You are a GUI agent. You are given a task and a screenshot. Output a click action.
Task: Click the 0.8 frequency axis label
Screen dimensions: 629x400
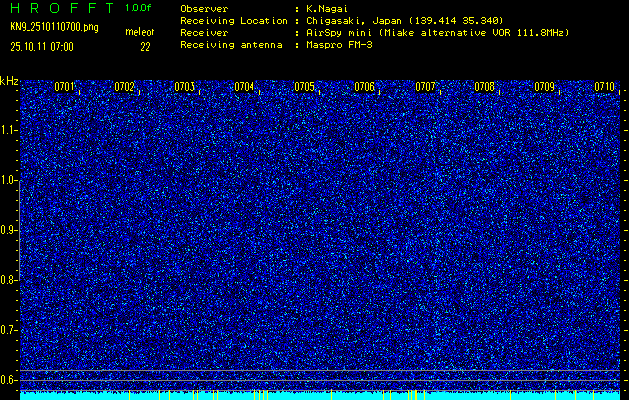[9, 280]
